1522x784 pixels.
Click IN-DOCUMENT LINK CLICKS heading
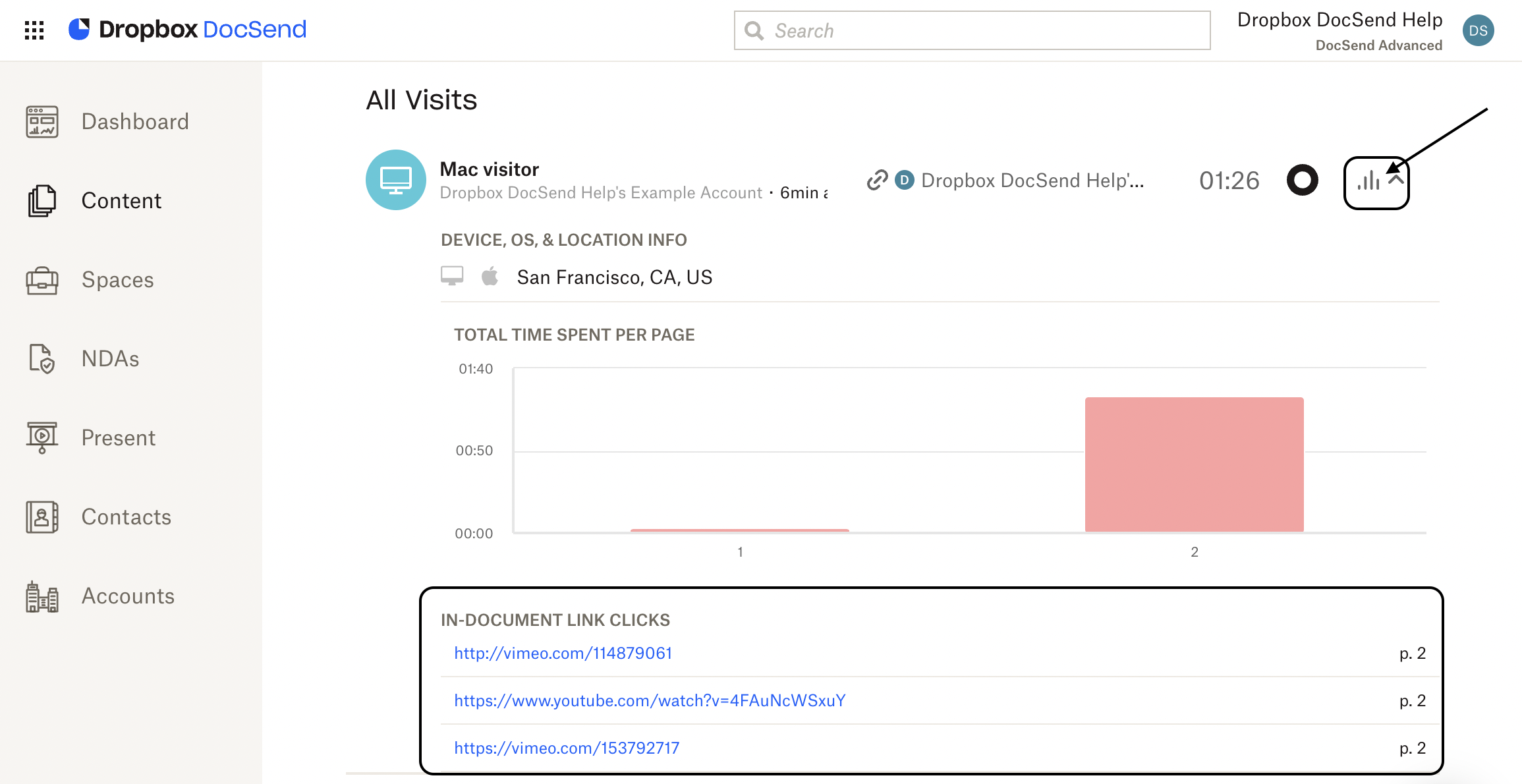pyautogui.click(x=555, y=620)
